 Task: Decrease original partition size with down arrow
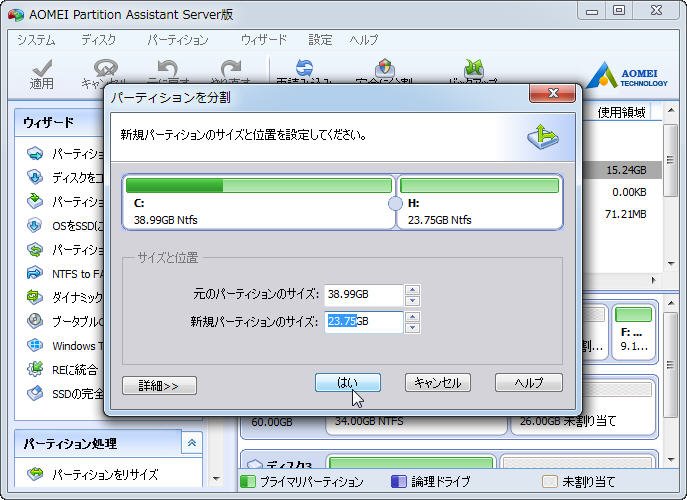click(412, 300)
